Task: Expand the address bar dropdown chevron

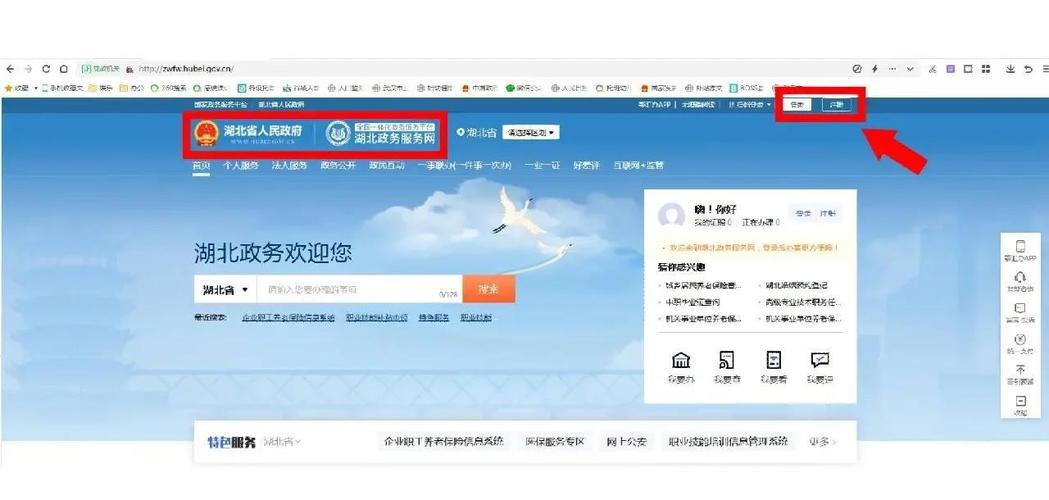Action: (x=910, y=68)
